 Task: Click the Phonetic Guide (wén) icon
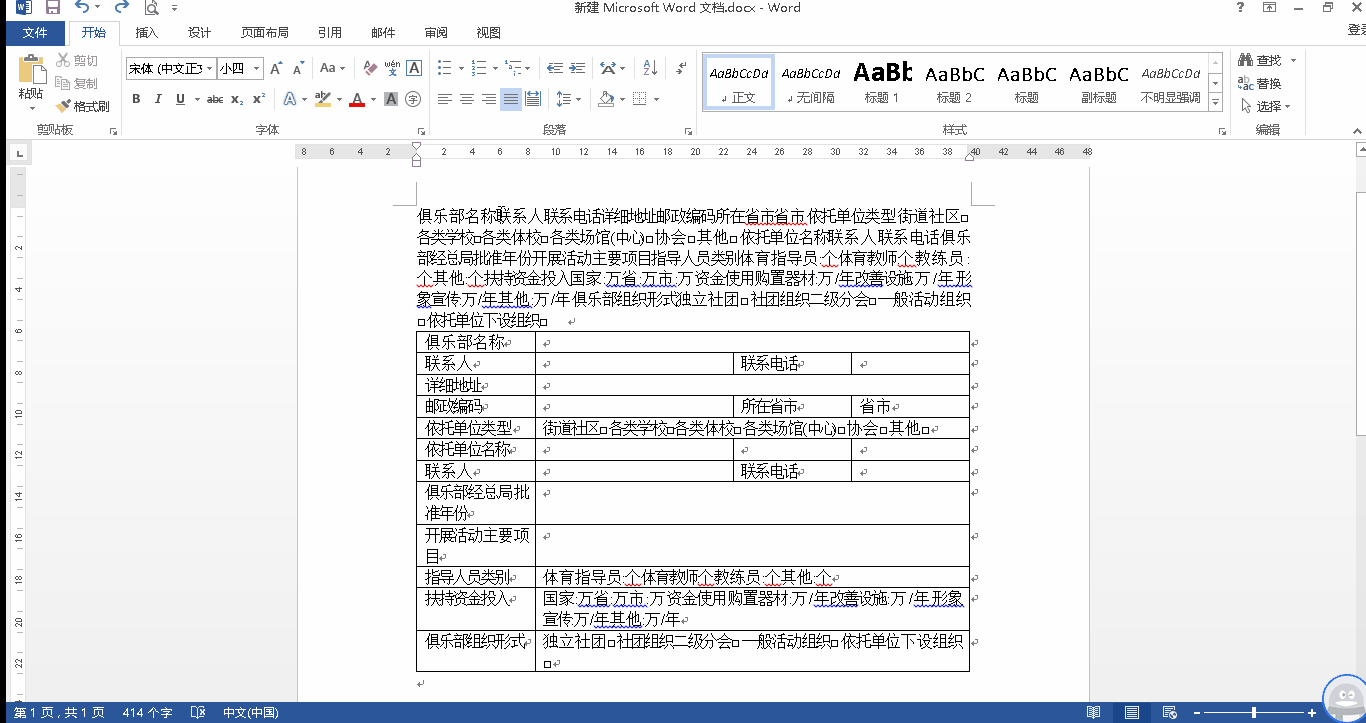(x=392, y=69)
